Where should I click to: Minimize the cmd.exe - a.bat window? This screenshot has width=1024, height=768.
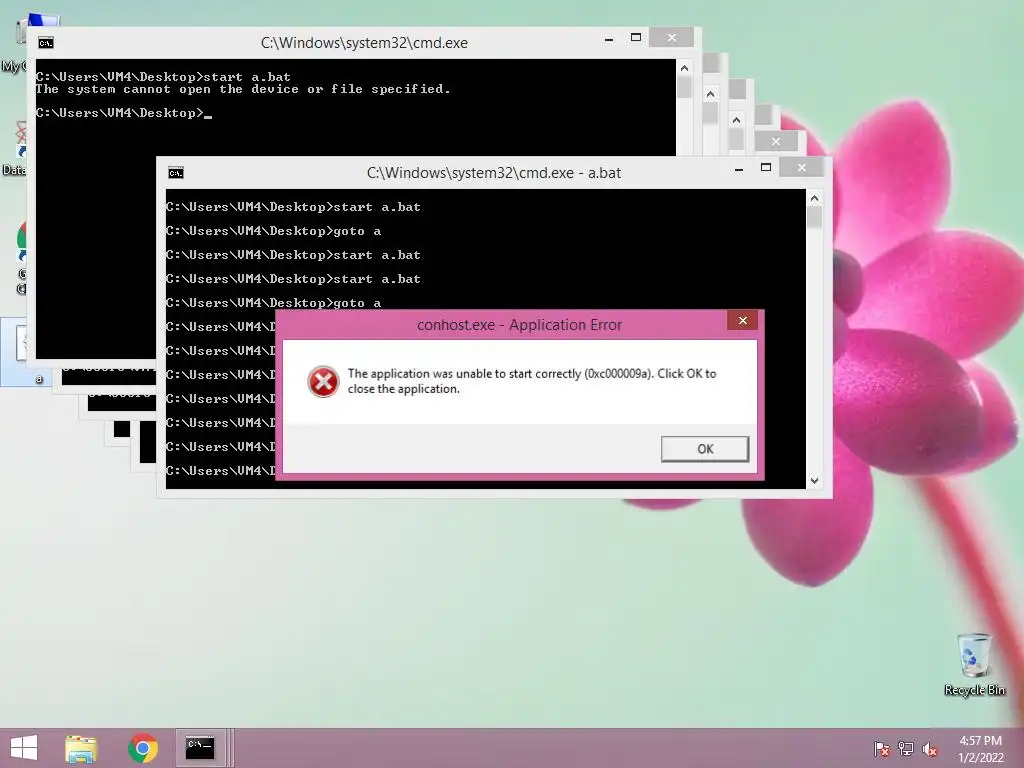pyautogui.click(x=739, y=168)
